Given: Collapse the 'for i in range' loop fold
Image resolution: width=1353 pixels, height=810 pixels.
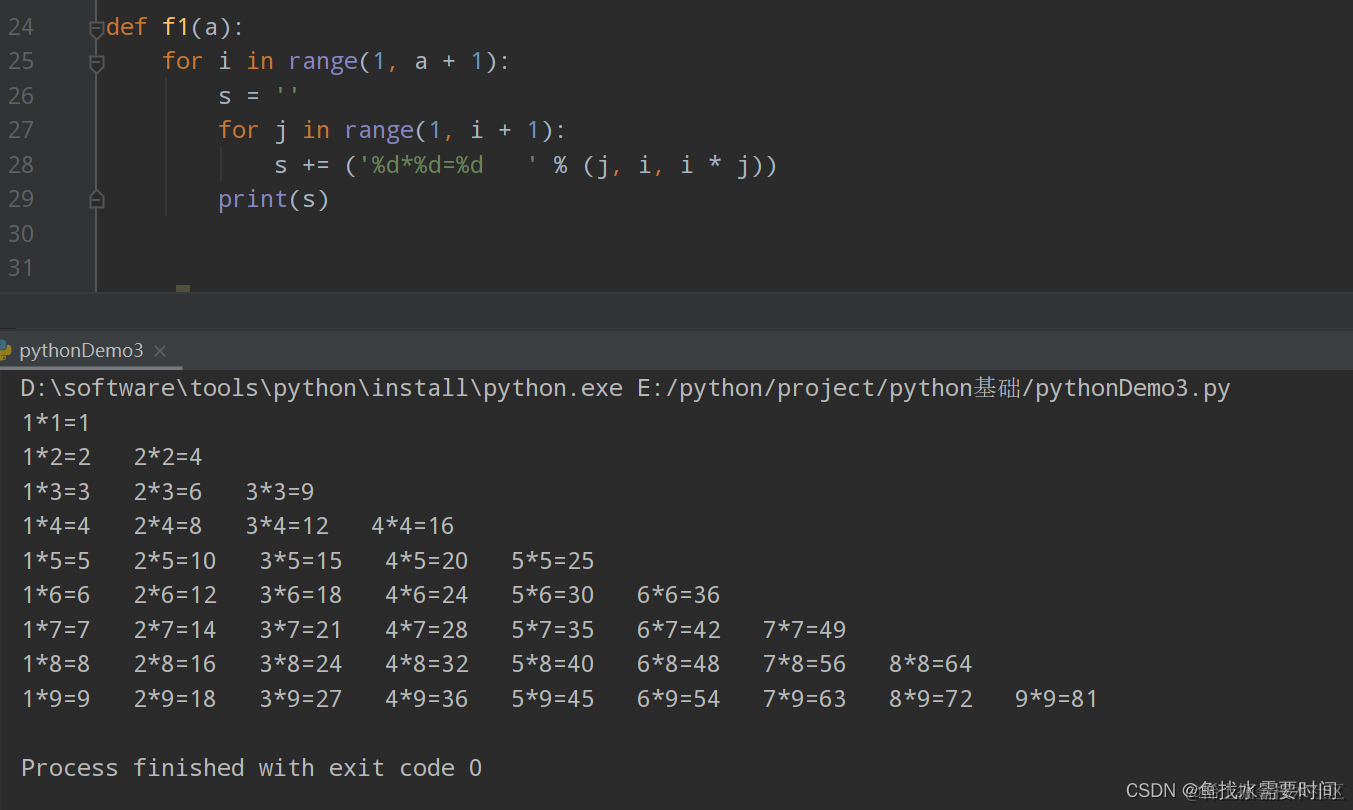Looking at the screenshot, I should (97, 64).
